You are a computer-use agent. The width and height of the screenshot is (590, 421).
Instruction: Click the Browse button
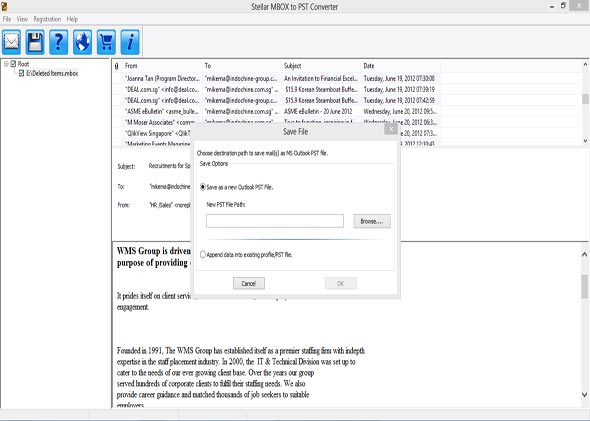click(372, 221)
